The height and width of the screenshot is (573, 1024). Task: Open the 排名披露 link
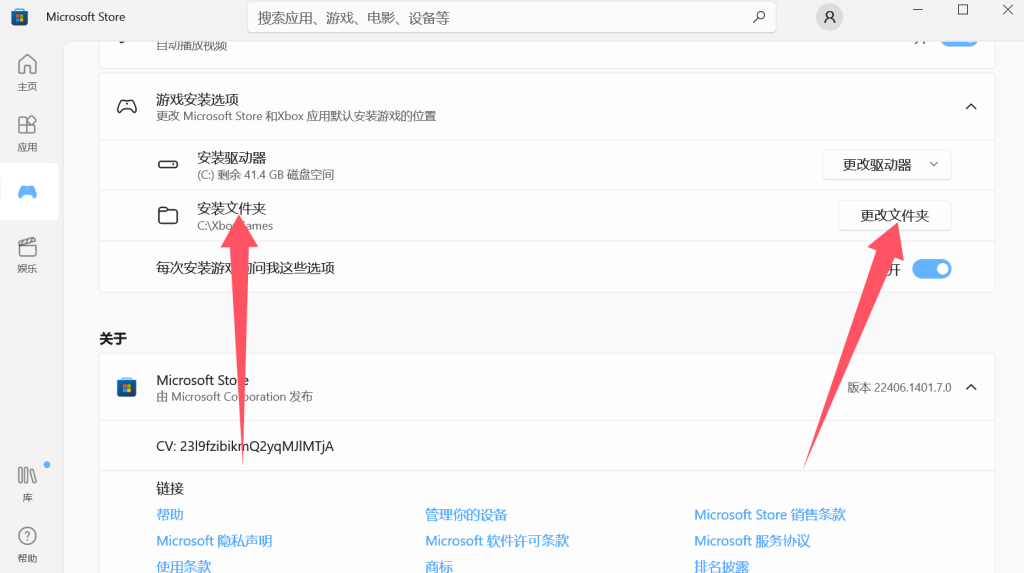(722, 566)
